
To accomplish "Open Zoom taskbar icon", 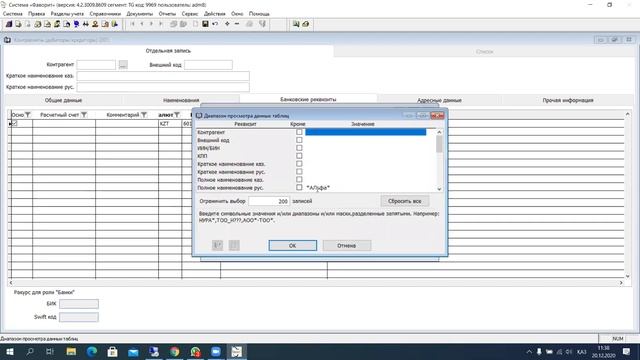I will pos(216,351).
